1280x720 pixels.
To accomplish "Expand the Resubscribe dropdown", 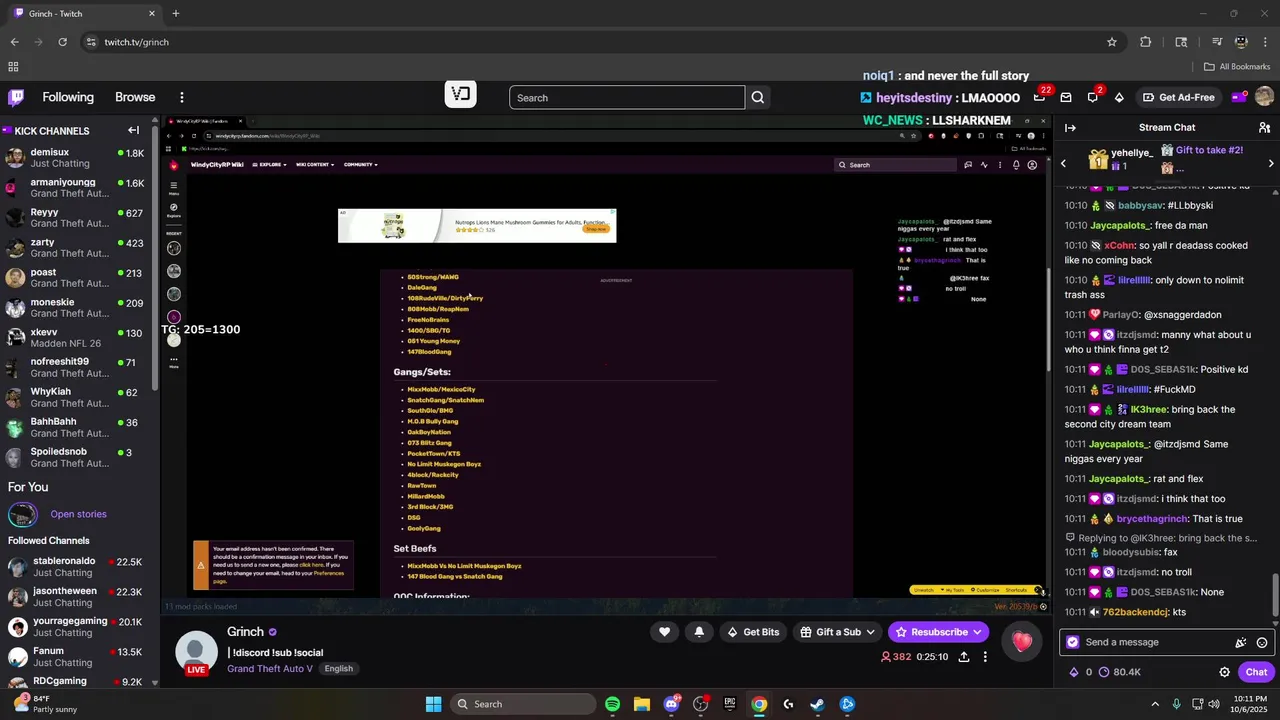I will (977, 632).
